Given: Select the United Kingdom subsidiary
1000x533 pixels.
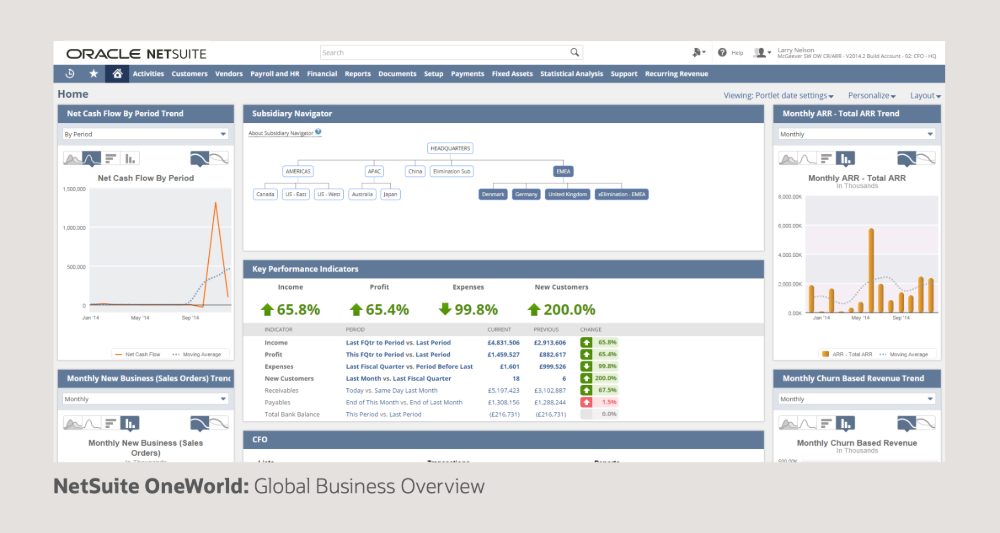Looking at the screenshot, I should click(x=568, y=194).
